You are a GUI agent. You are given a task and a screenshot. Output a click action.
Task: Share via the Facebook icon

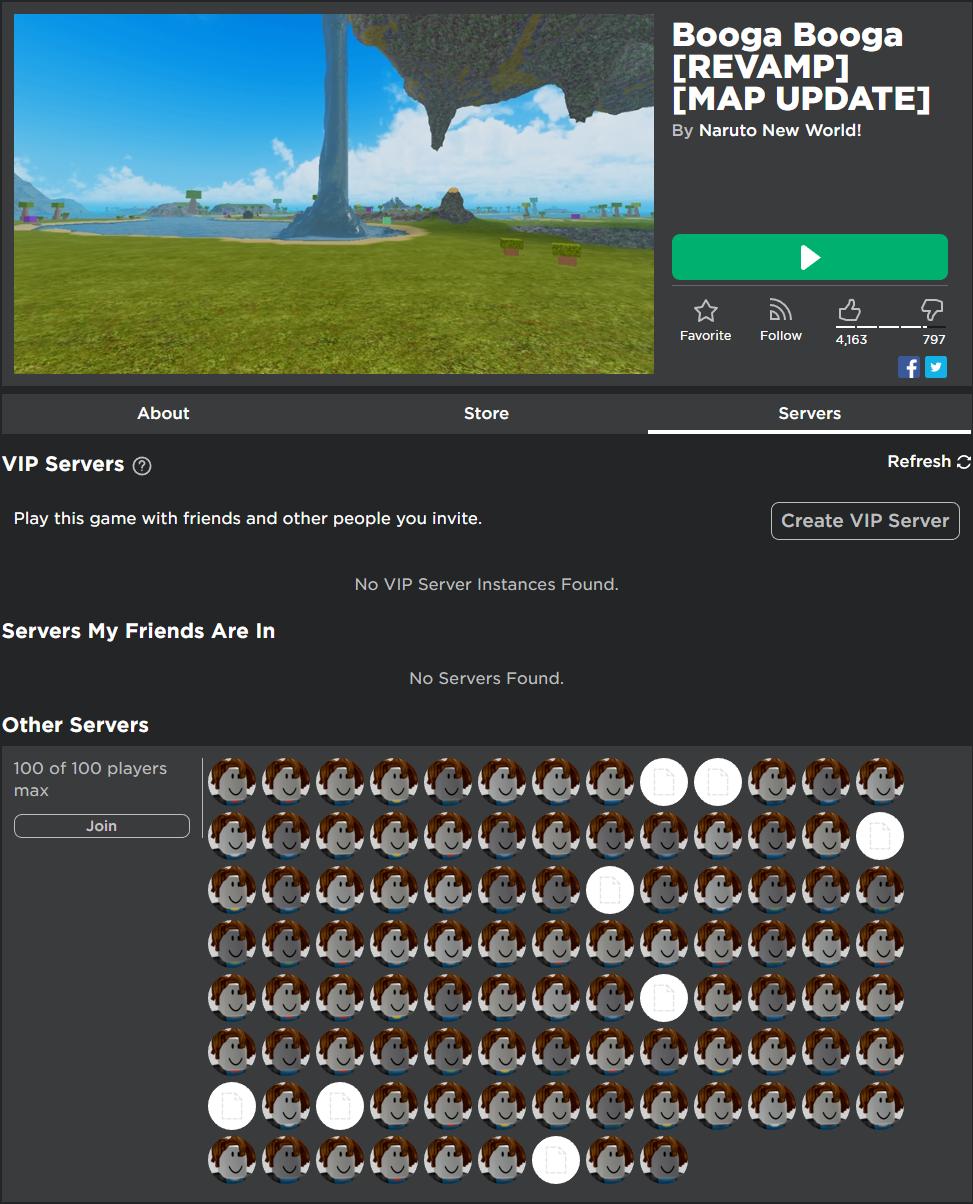pos(909,367)
